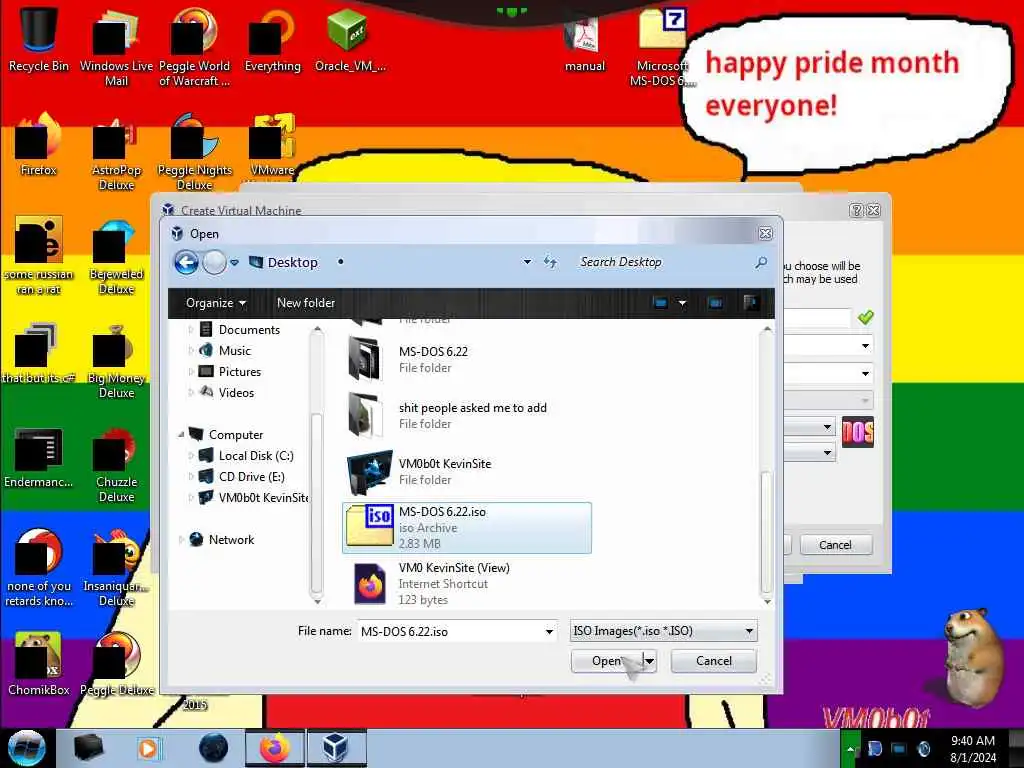Viewport: 1024px width, 768px height.
Task: Select Computer in navigation pane
Action: (236, 435)
